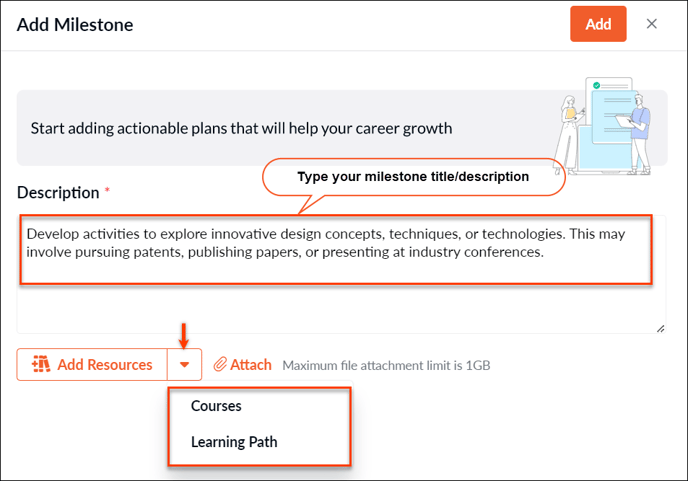The width and height of the screenshot is (688, 481).
Task: Click into the milestone description text
Action: (326, 243)
